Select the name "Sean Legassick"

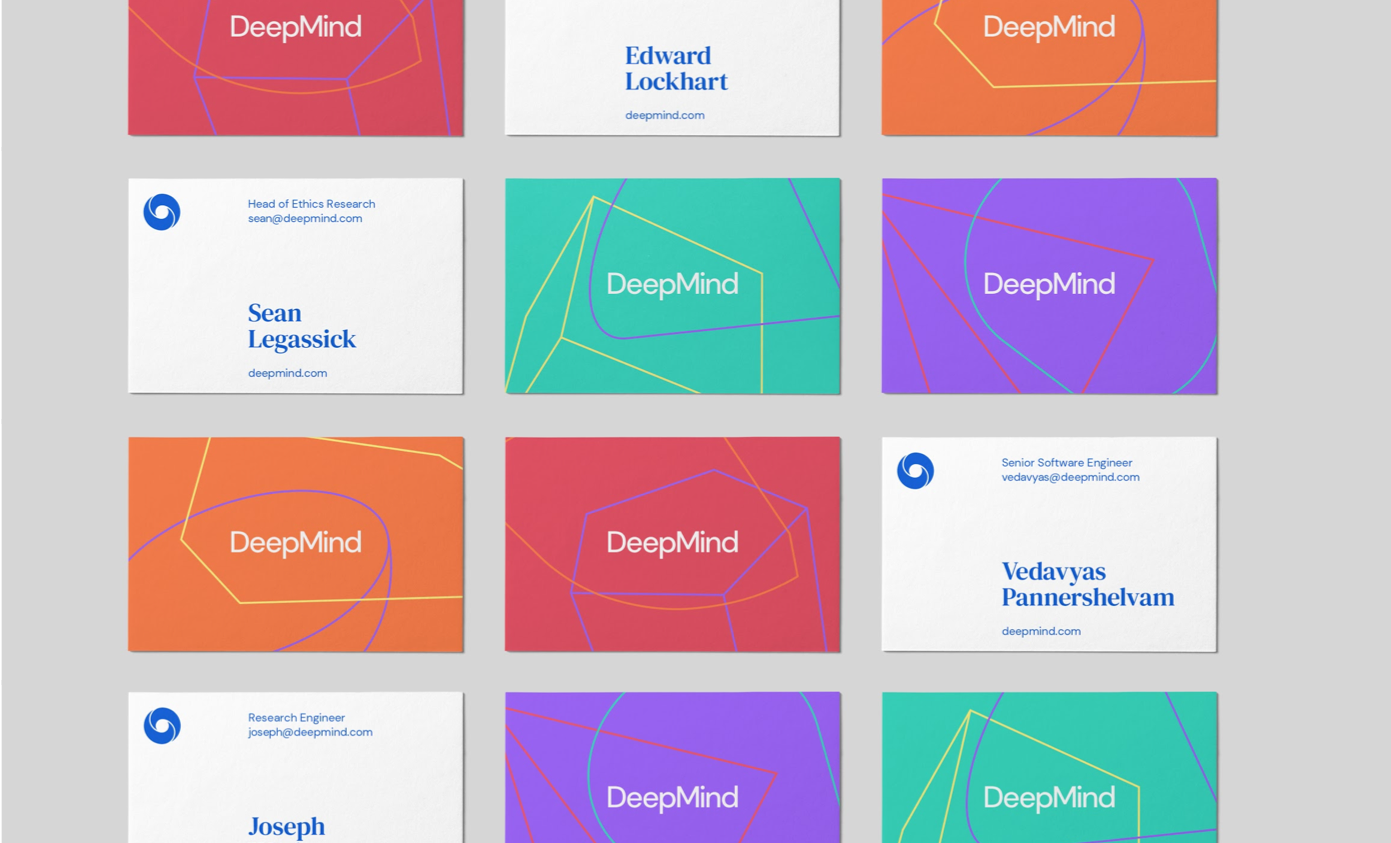coord(302,326)
